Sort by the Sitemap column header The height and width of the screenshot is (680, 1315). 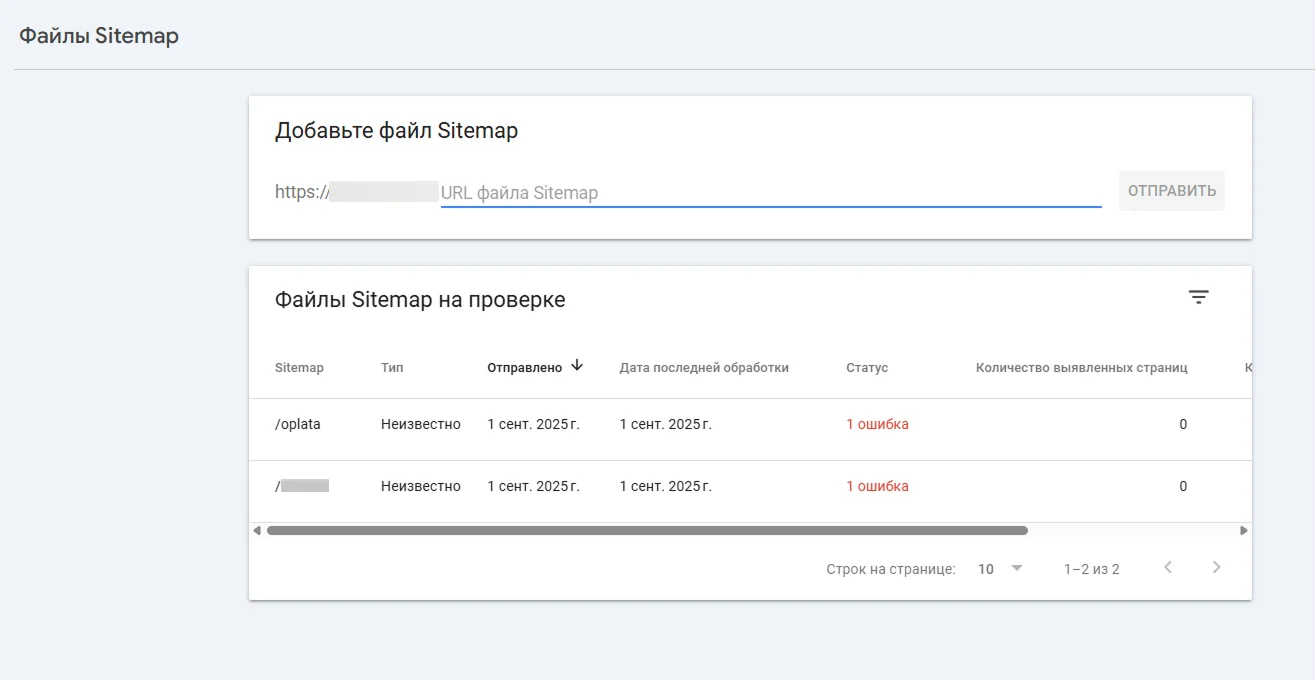[299, 368]
